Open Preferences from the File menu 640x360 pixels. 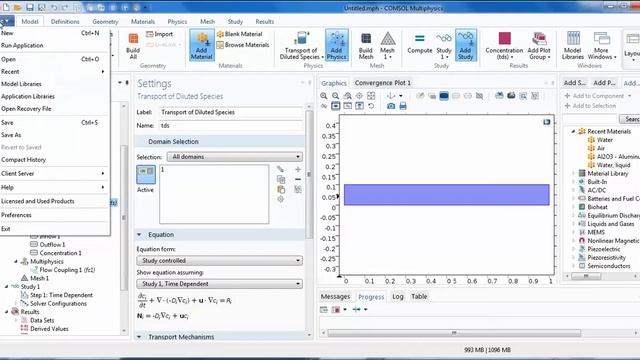[53, 215]
